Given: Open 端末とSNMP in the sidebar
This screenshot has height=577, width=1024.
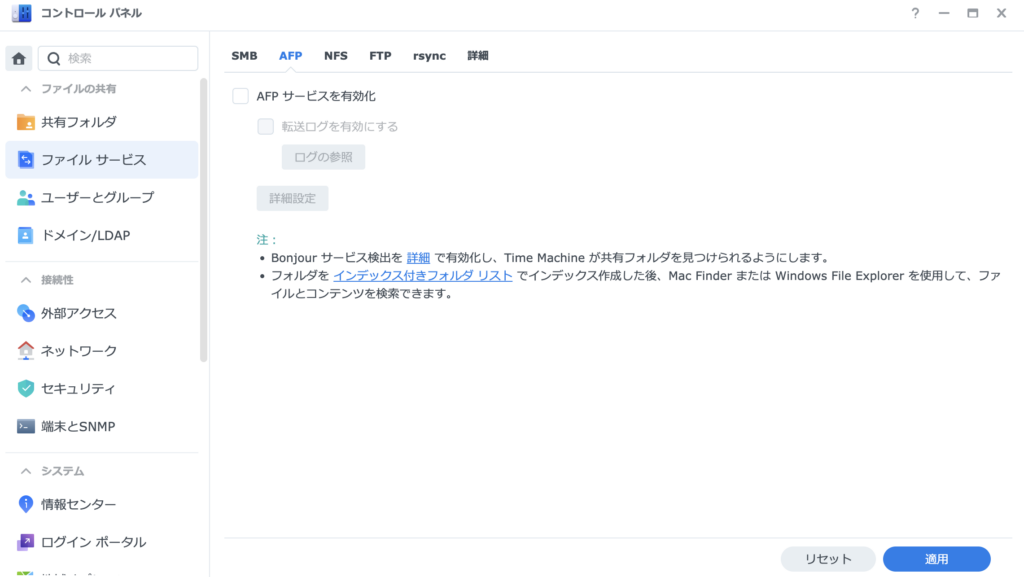Looking at the screenshot, I should 102,426.
